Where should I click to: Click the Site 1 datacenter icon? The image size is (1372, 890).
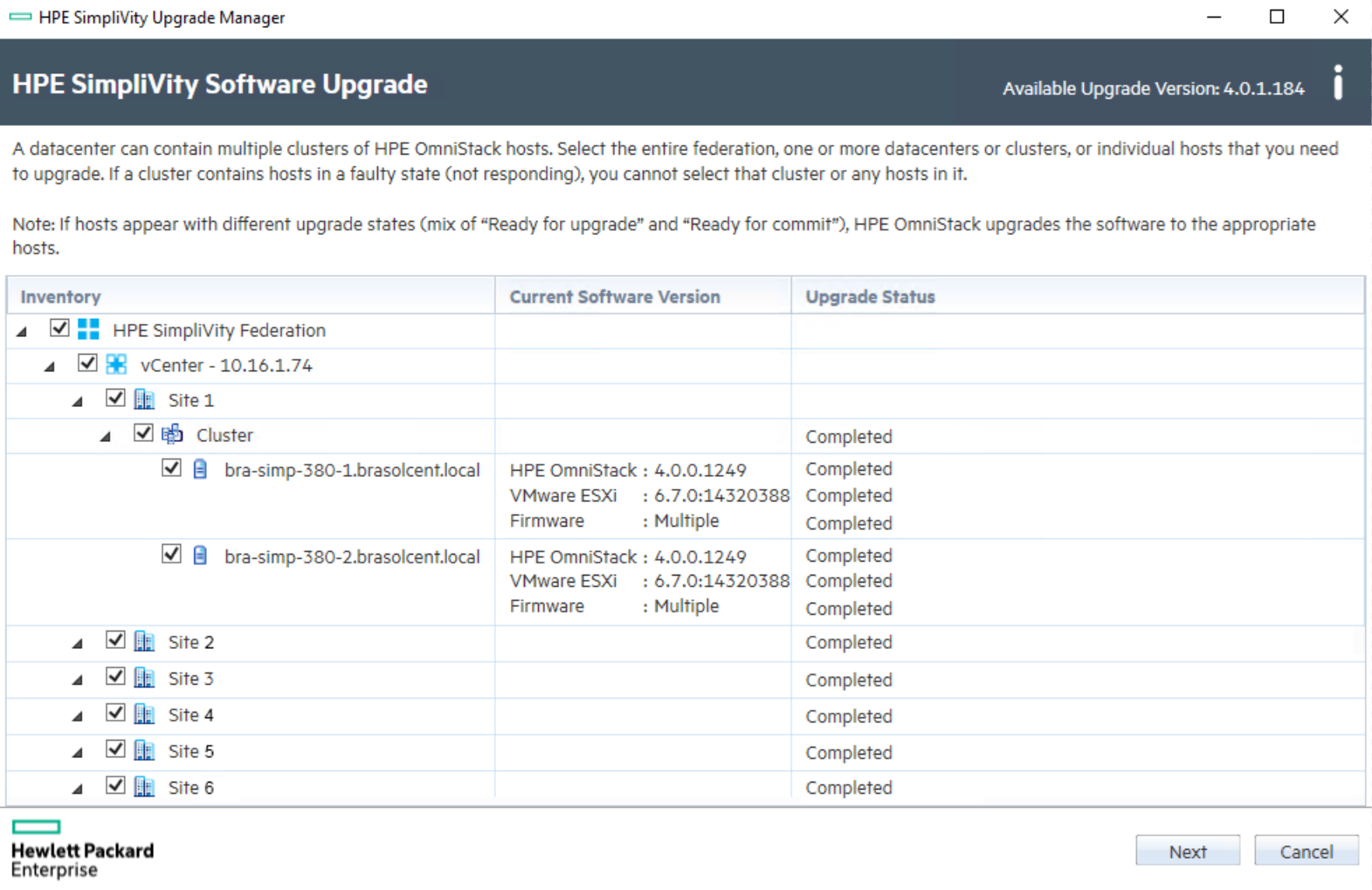(x=144, y=399)
